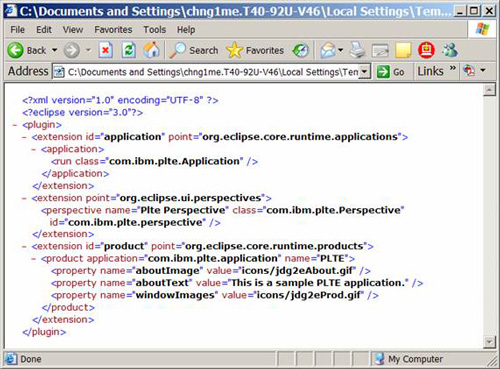
Task: Click the eclipse version="3.0" line
Action: point(83,113)
